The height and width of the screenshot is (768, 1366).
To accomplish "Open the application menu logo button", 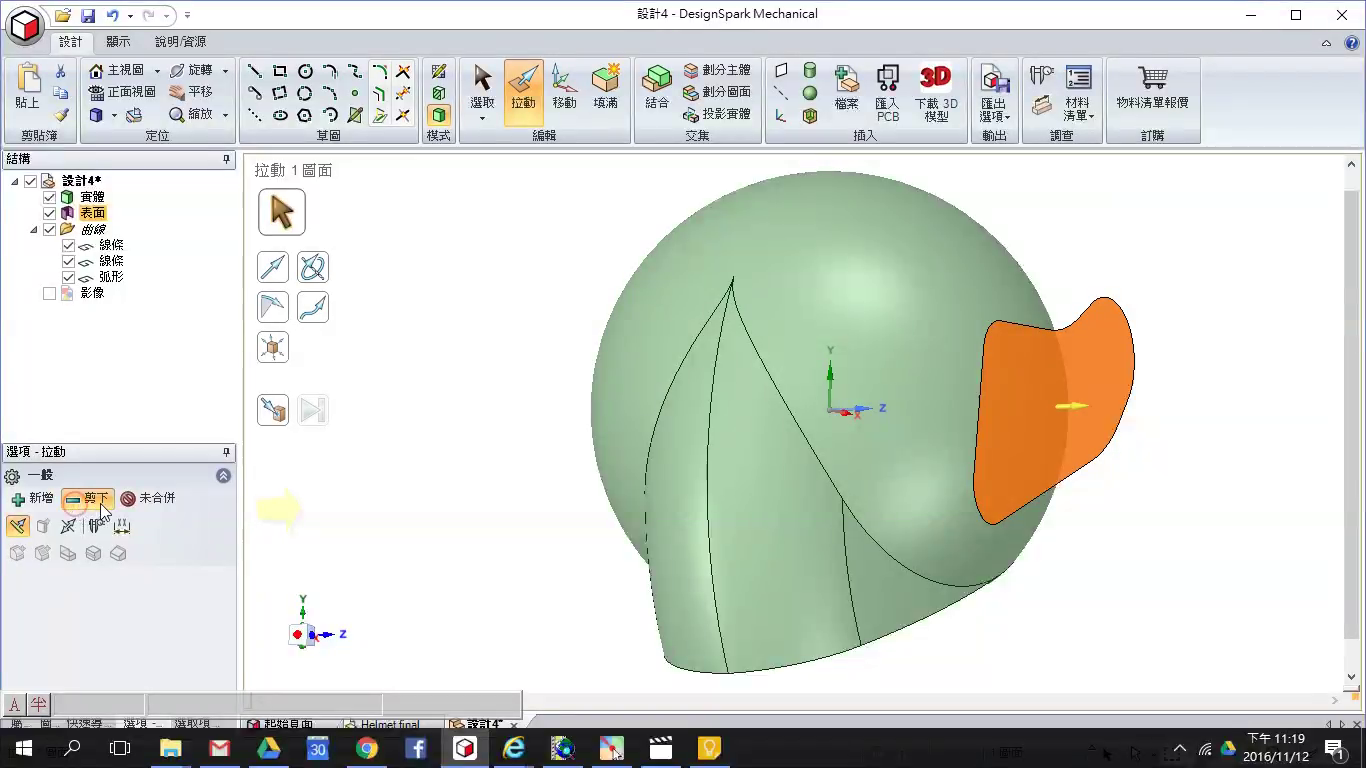I will 24,25.
